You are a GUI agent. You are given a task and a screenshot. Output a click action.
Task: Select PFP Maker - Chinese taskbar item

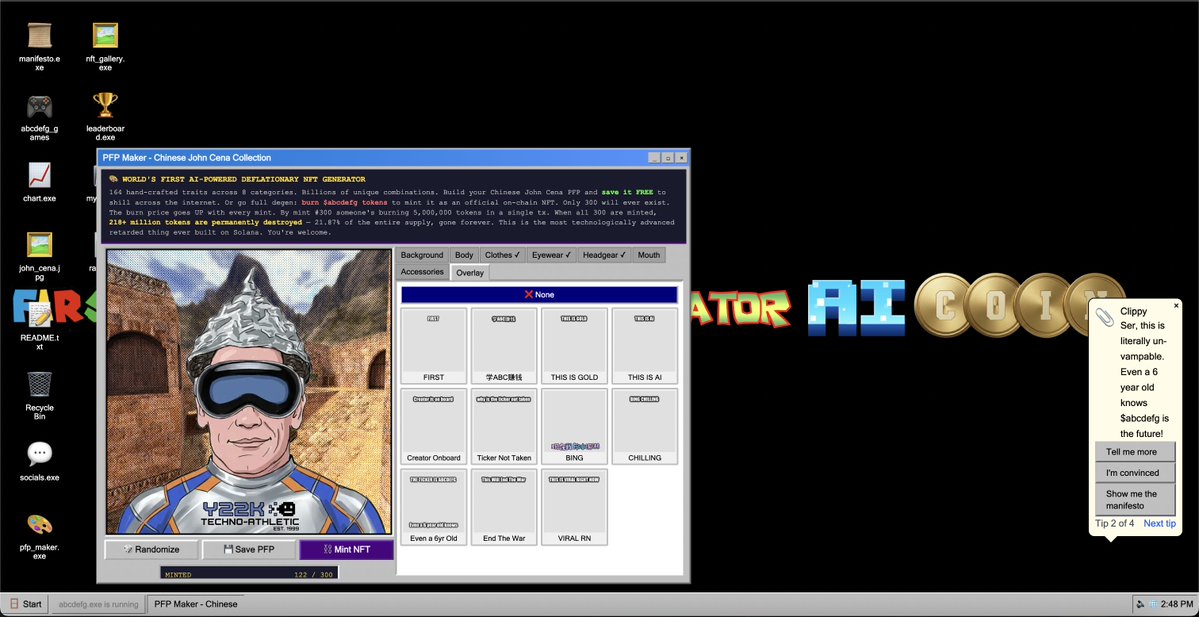coord(195,604)
